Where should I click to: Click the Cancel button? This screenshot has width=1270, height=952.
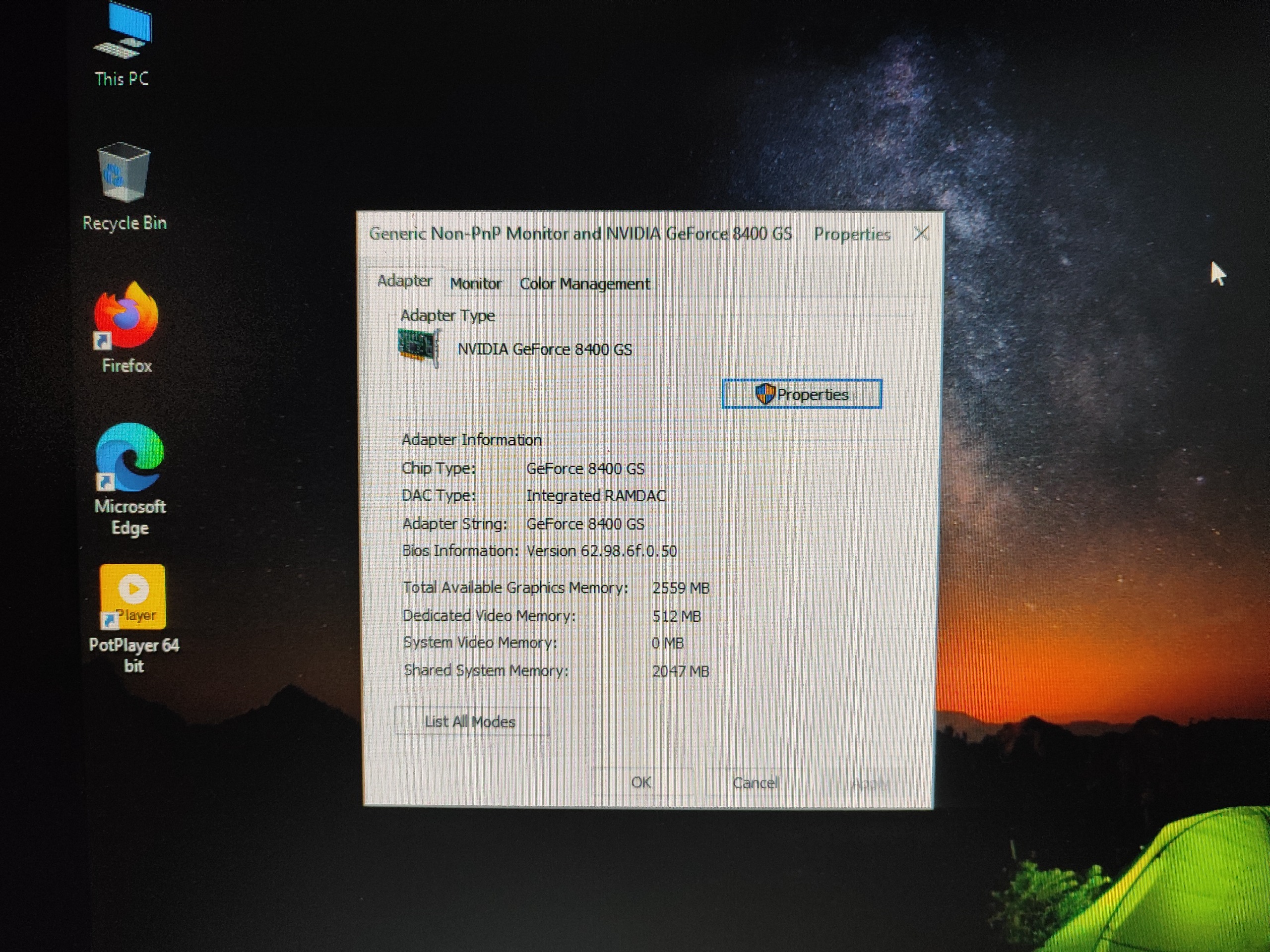click(755, 783)
